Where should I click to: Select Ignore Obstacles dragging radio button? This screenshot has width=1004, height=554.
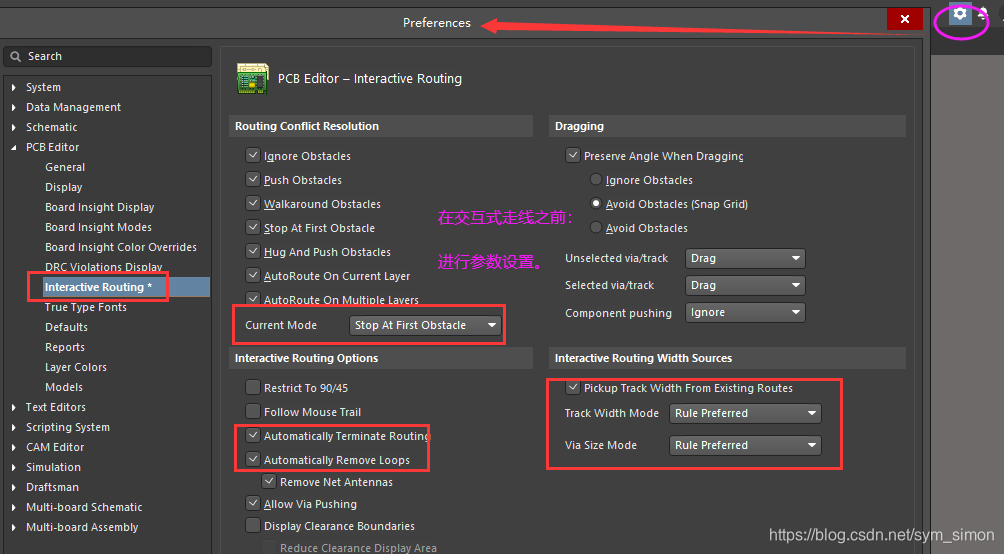596,180
